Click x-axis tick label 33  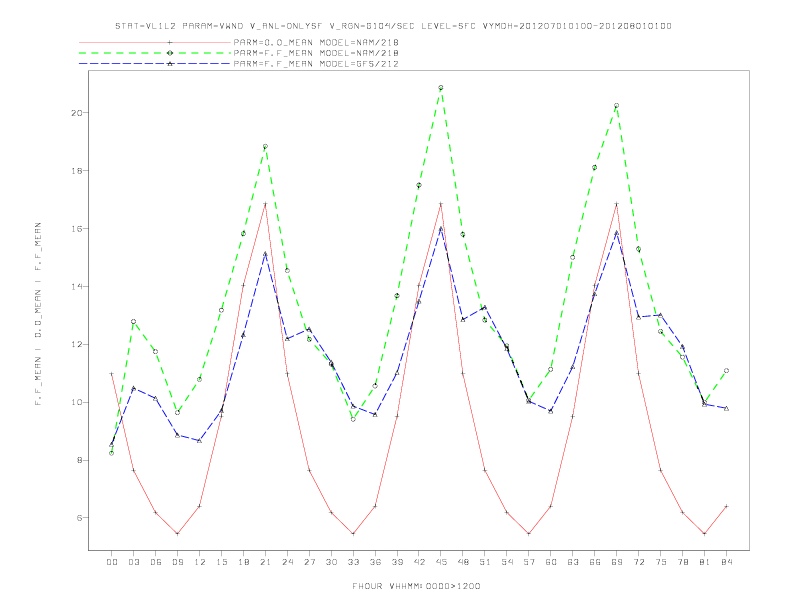coord(353,562)
